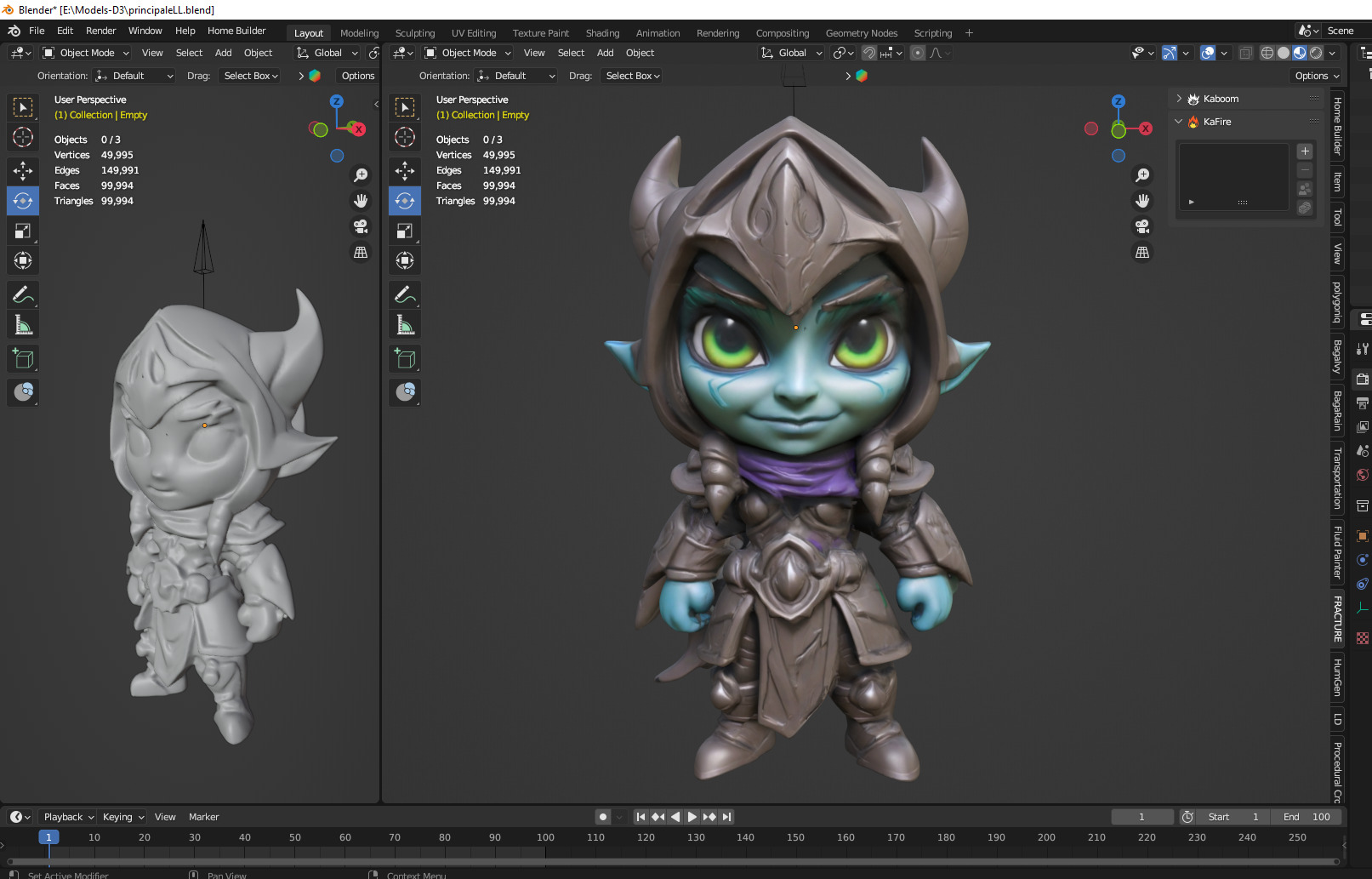The height and width of the screenshot is (879, 1372).
Task: Open the shading options dropdown arrow
Action: (x=1334, y=53)
